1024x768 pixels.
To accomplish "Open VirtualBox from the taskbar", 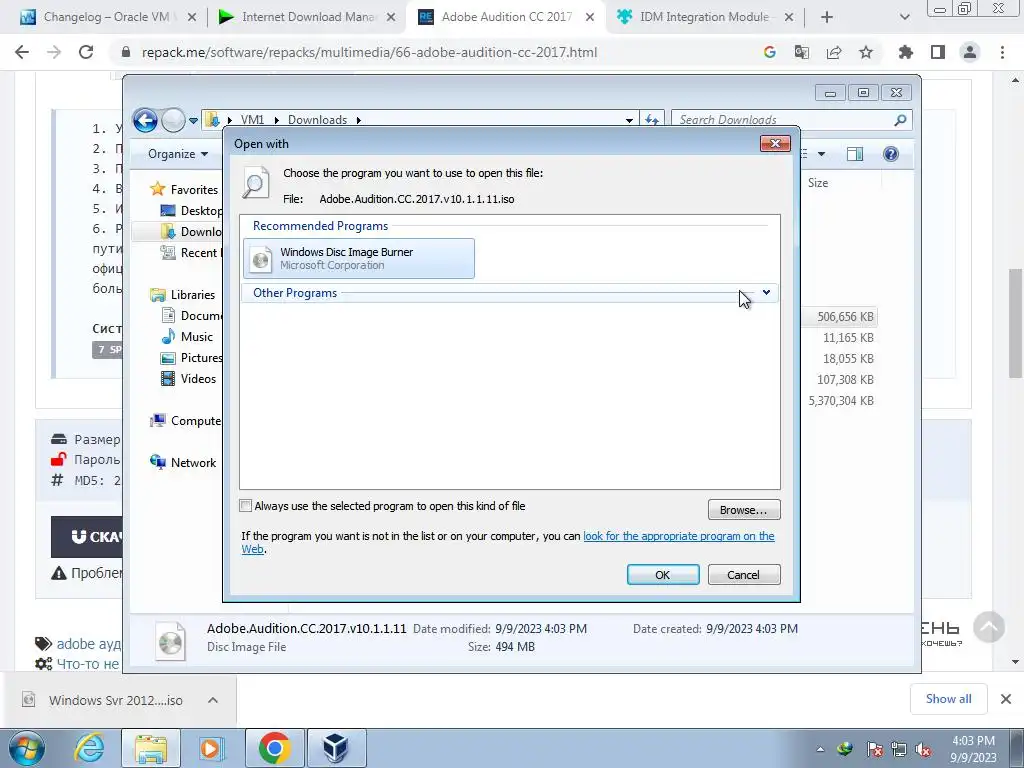I will [x=336, y=749].
